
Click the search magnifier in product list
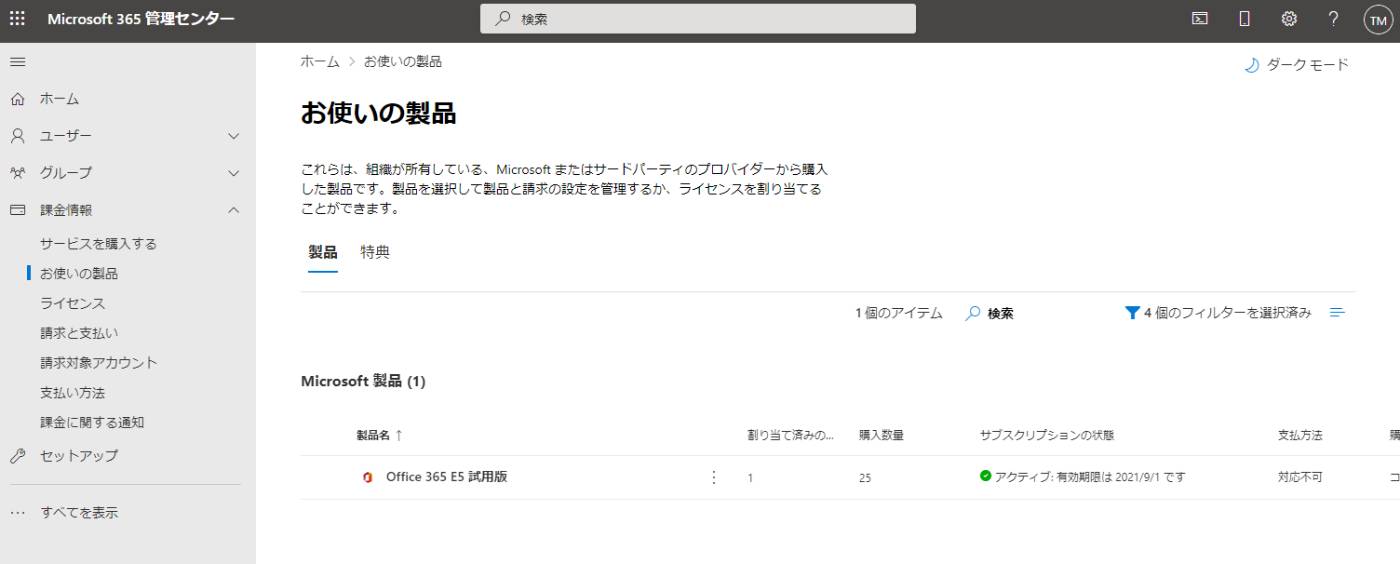(x=973, y=313)
